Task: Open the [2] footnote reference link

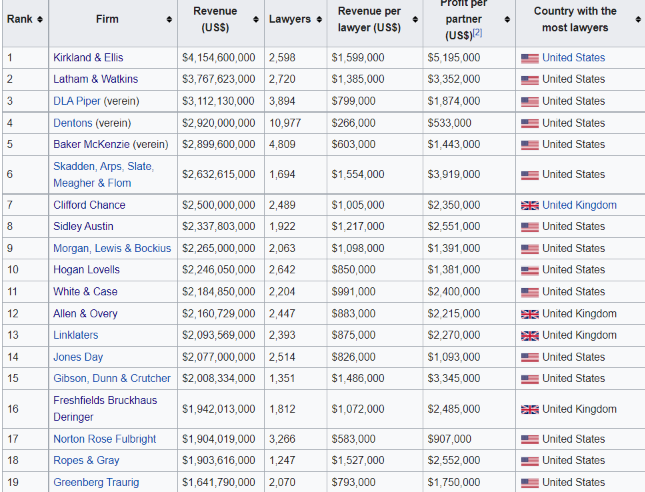Action: pyautogui.click(x=477, y=32)
